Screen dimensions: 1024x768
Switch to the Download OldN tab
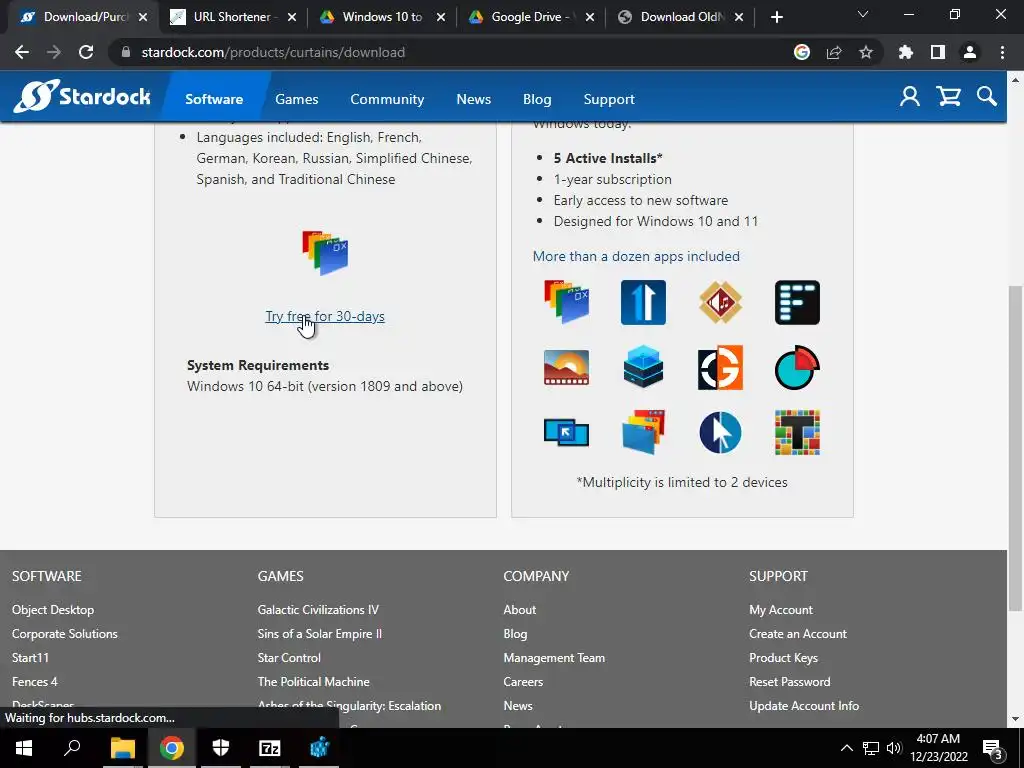tap(679, 17)
